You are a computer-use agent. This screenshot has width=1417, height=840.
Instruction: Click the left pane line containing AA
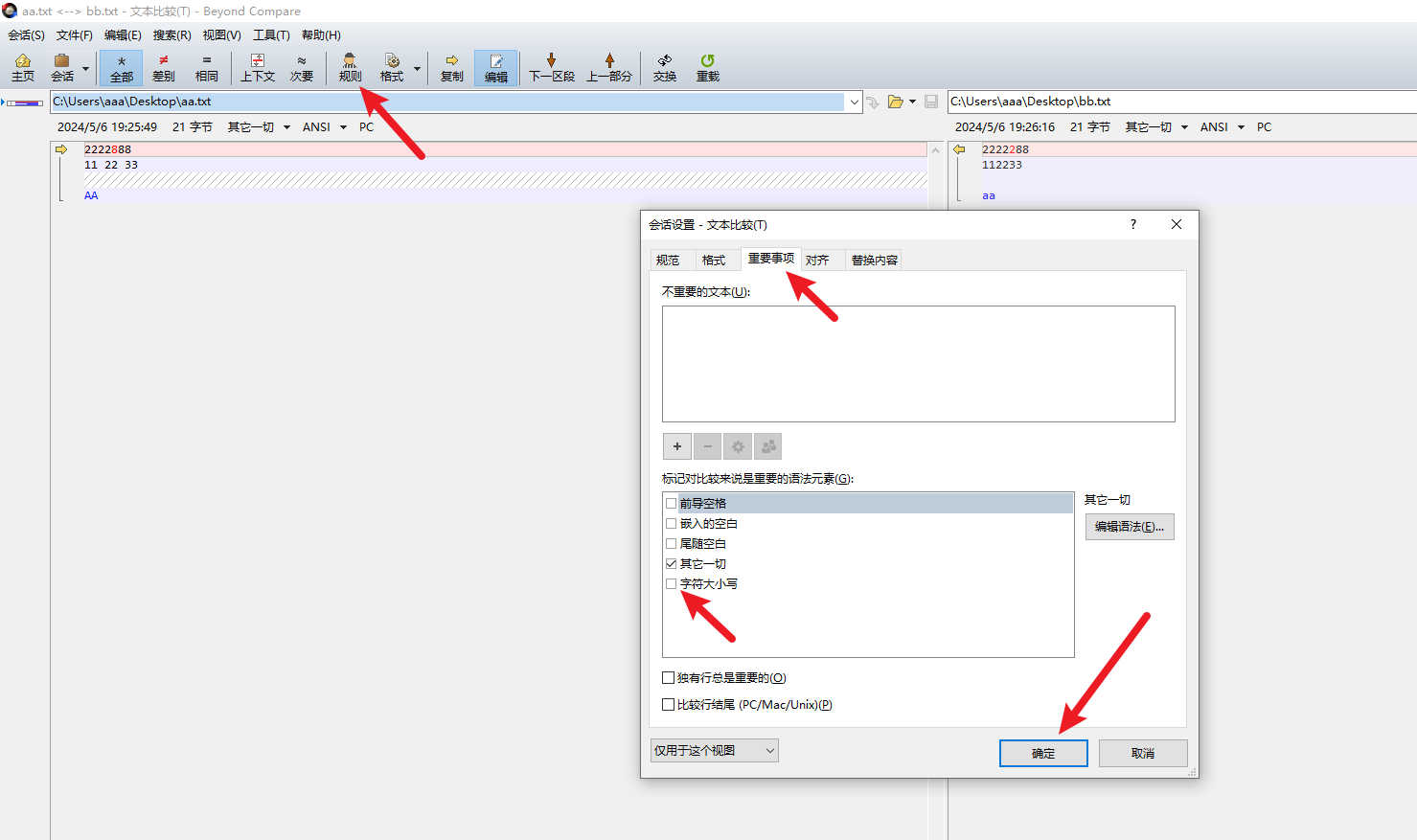(505, 195)
